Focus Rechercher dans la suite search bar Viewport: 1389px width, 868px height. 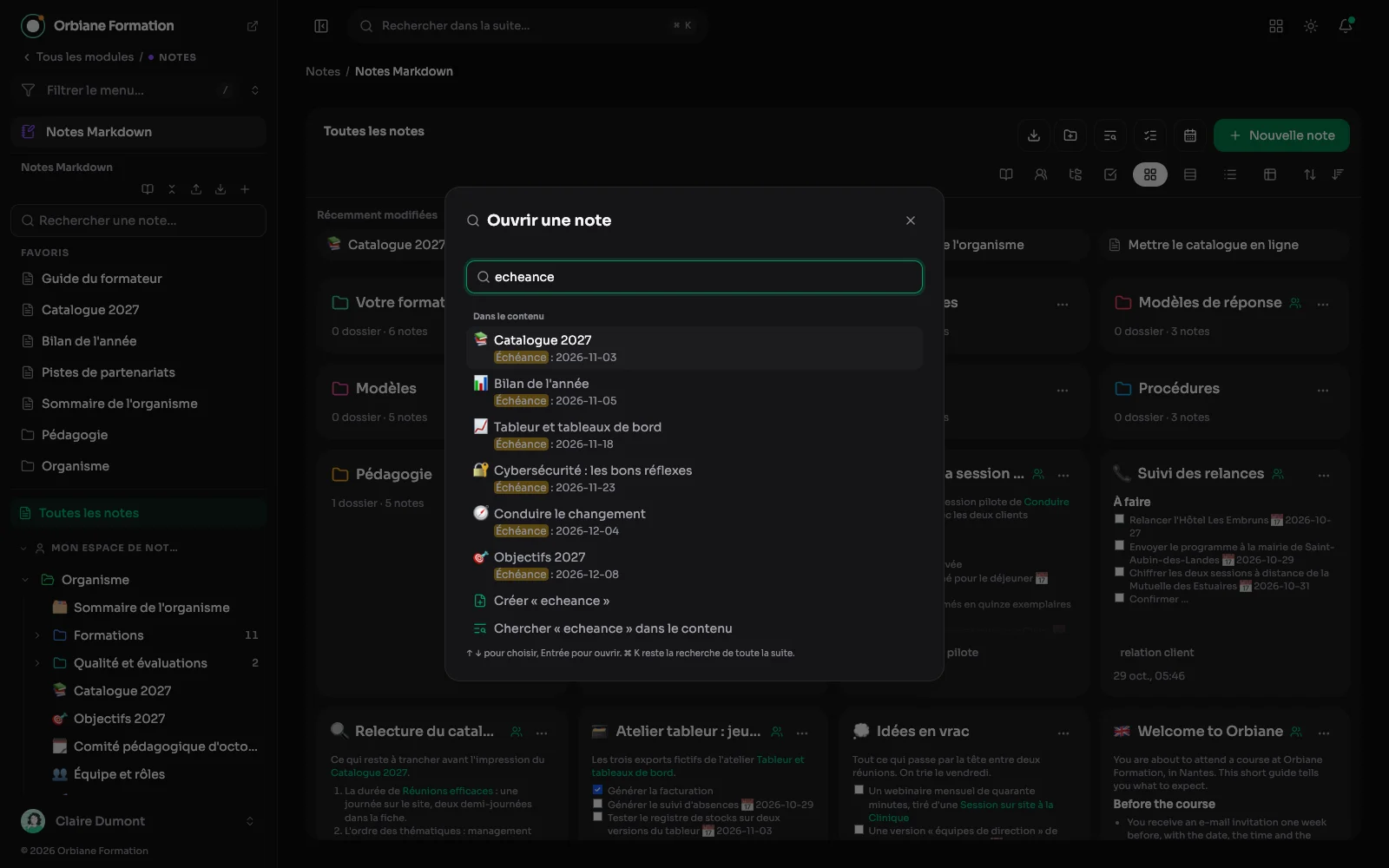(528, 26)
